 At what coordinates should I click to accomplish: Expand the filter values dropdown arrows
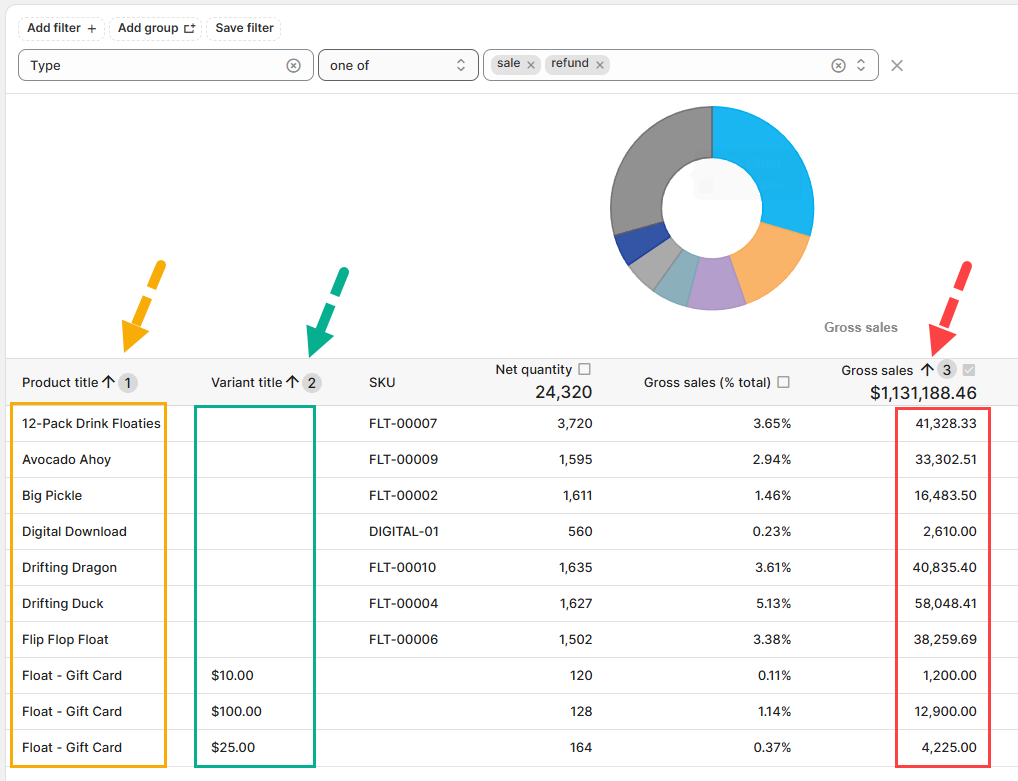pos(861,65)
